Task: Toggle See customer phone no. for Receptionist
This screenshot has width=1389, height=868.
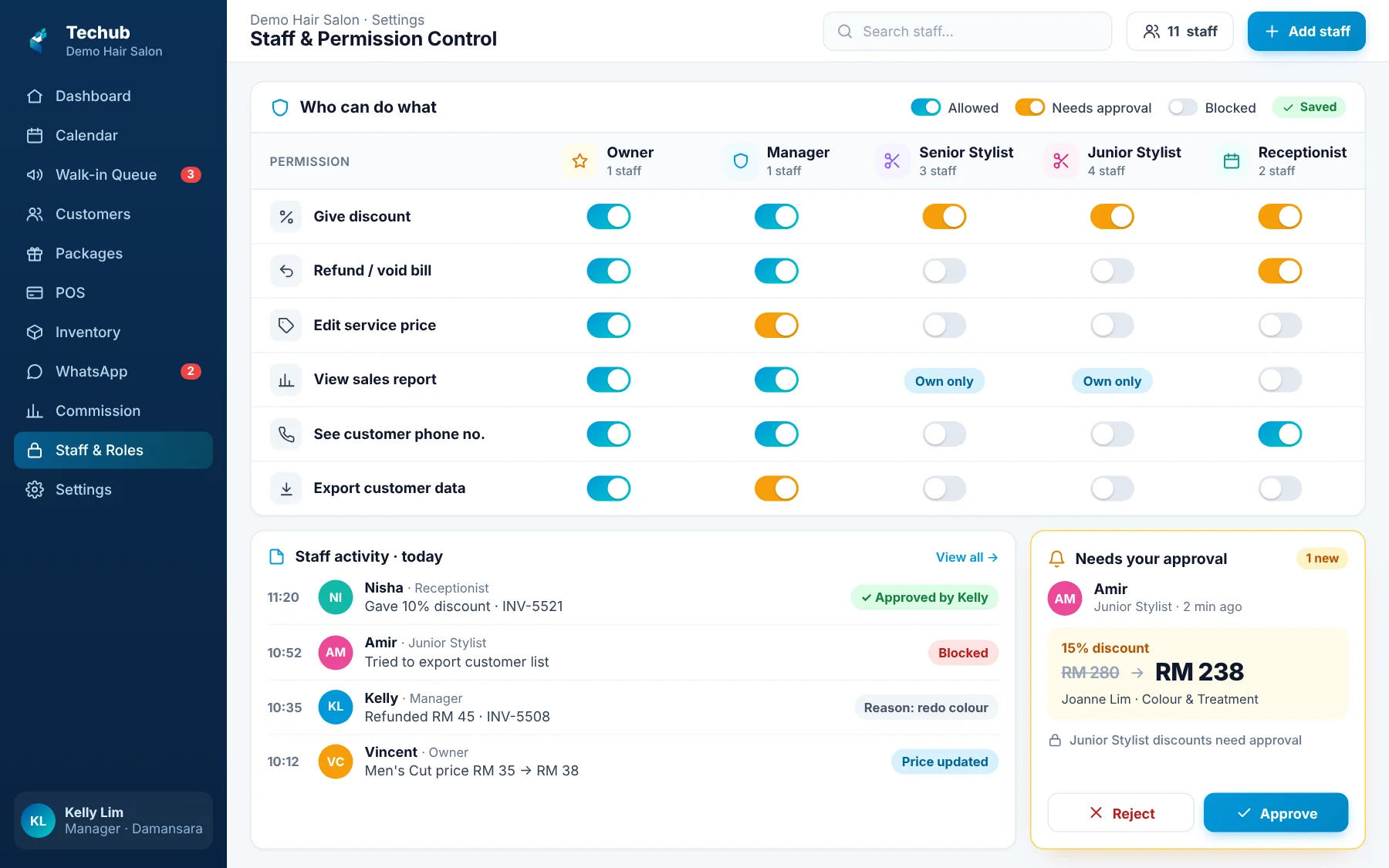Action: [1280, 434]
